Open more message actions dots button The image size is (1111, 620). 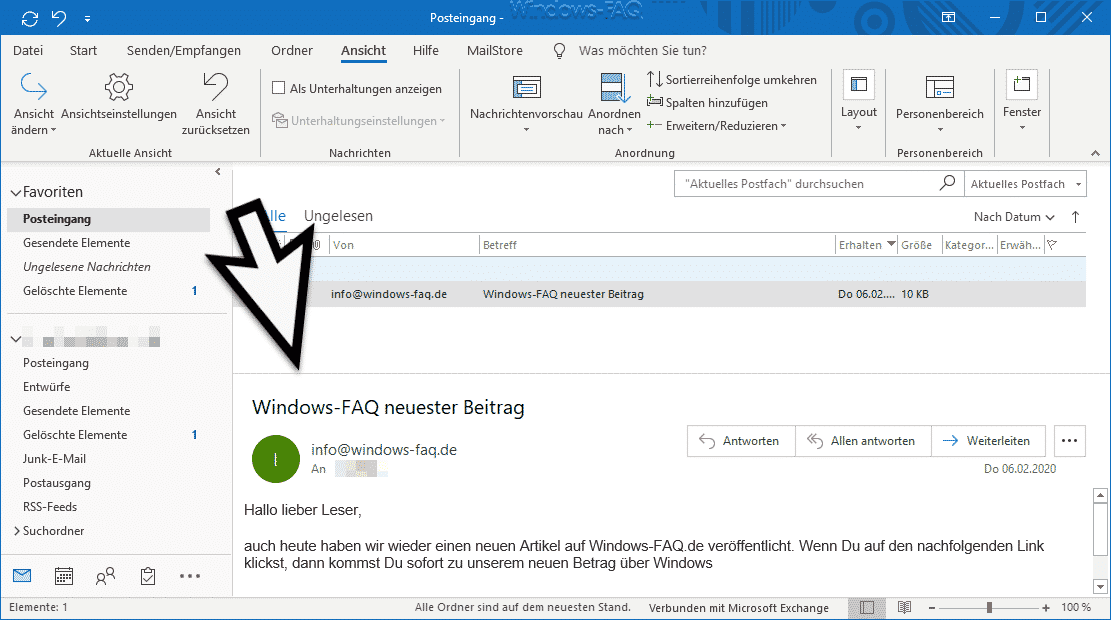click(x=1069, y=441)
